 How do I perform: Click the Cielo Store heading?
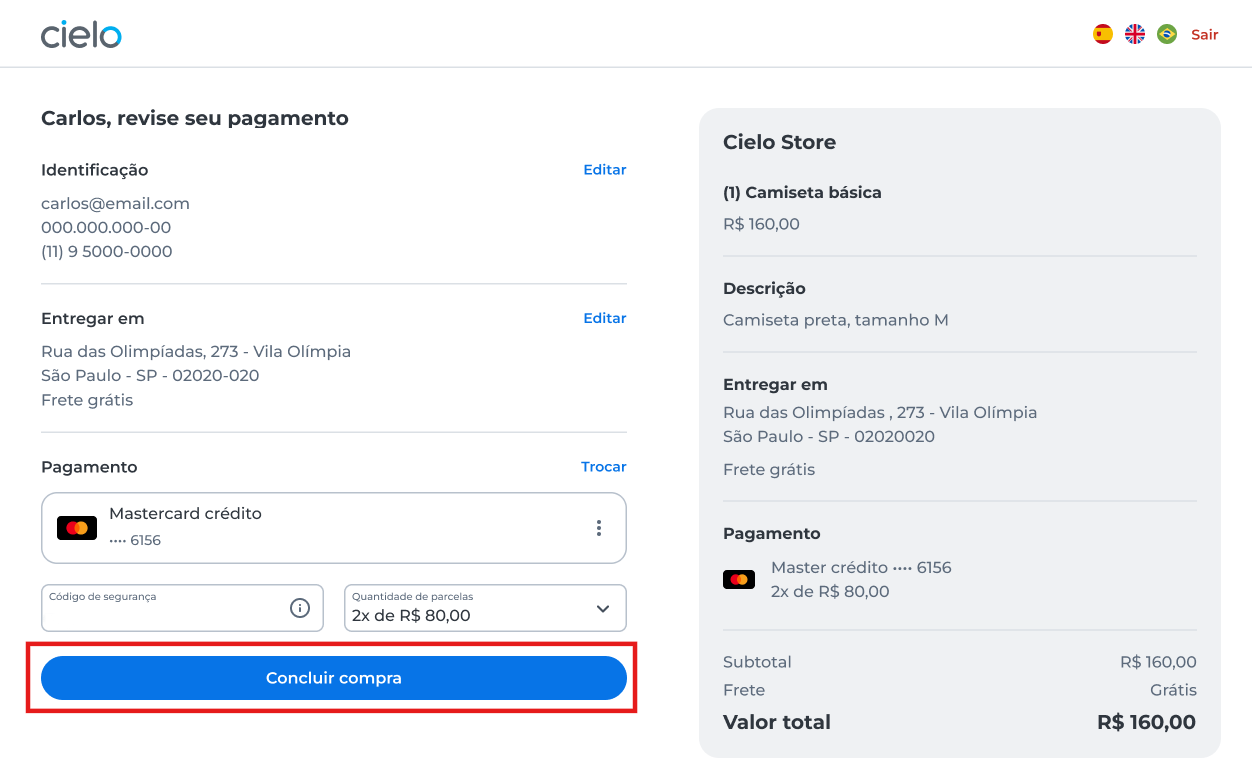779,142
